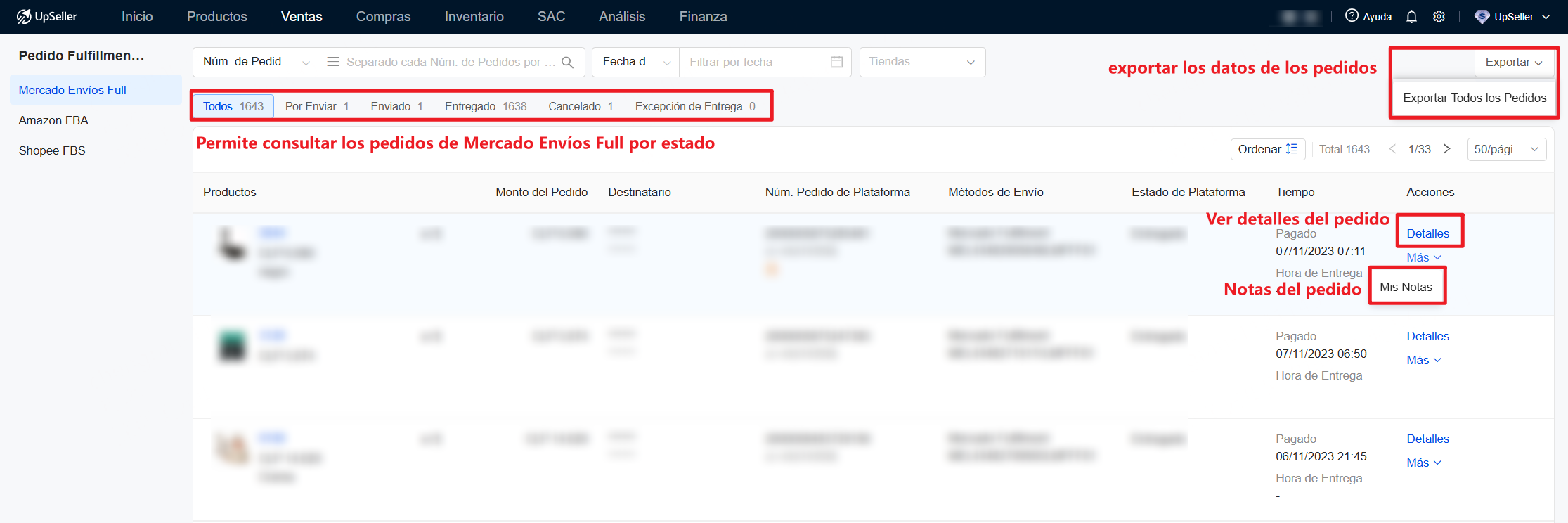Click the batch order list icon

(333, 62)
